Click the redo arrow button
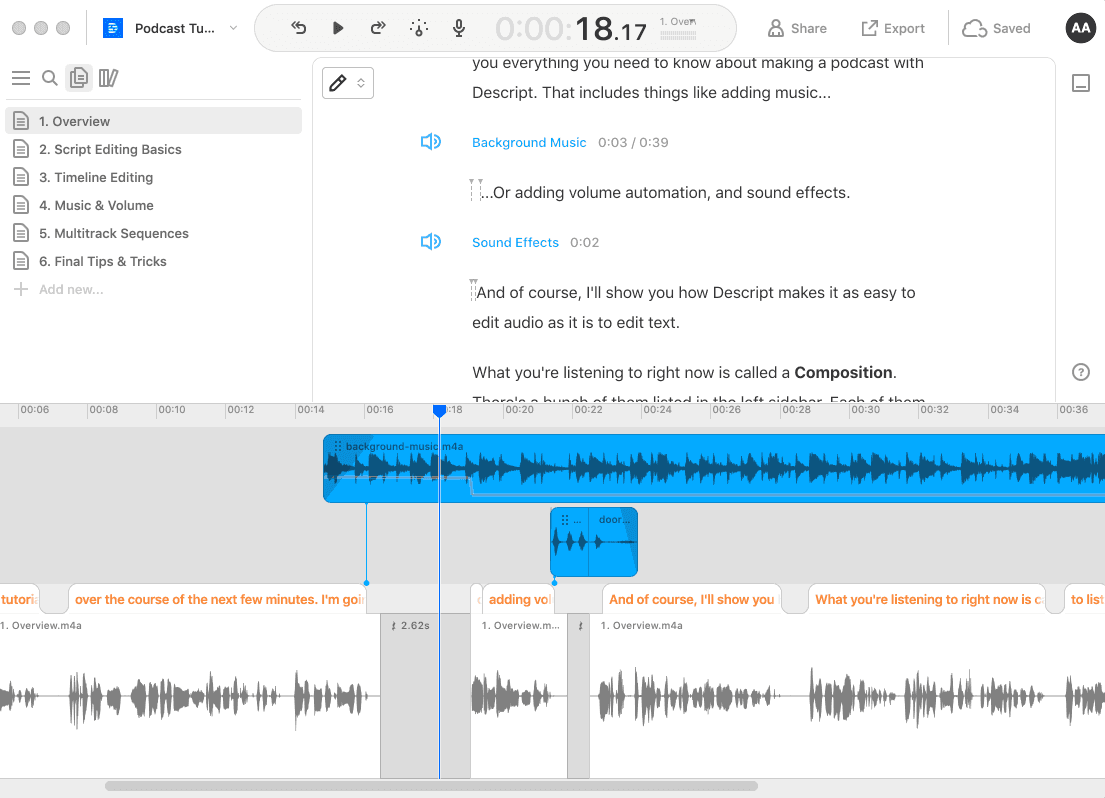 (378, 28)
